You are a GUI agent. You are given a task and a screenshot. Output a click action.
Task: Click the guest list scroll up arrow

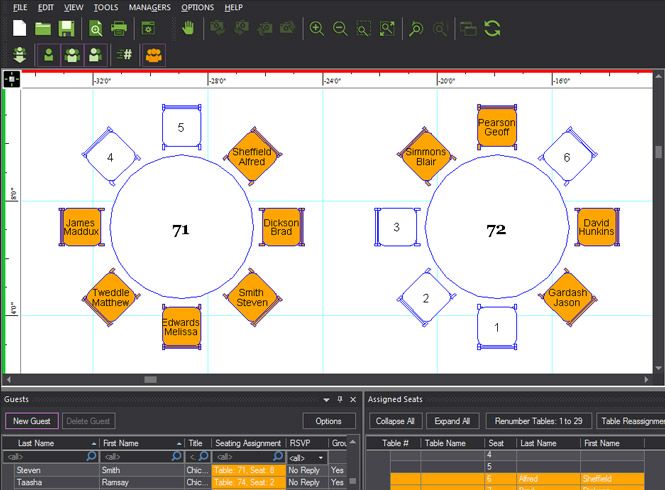coord(352,442)
